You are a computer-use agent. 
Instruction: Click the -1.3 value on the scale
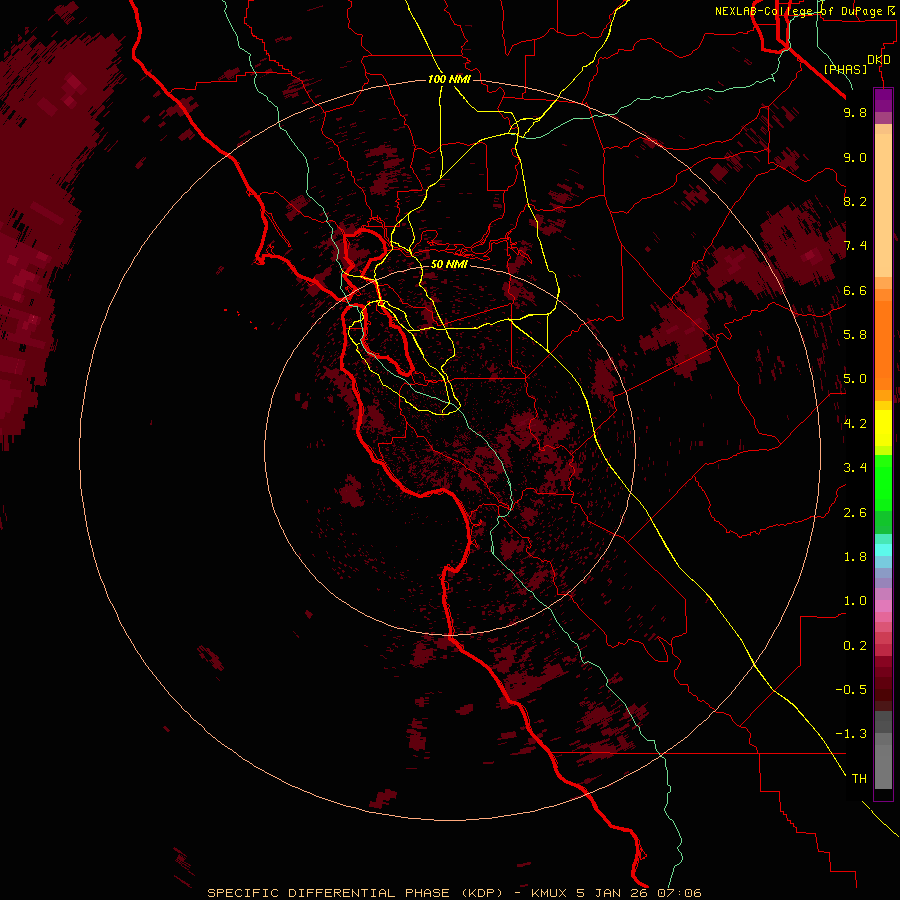(851, 734)
